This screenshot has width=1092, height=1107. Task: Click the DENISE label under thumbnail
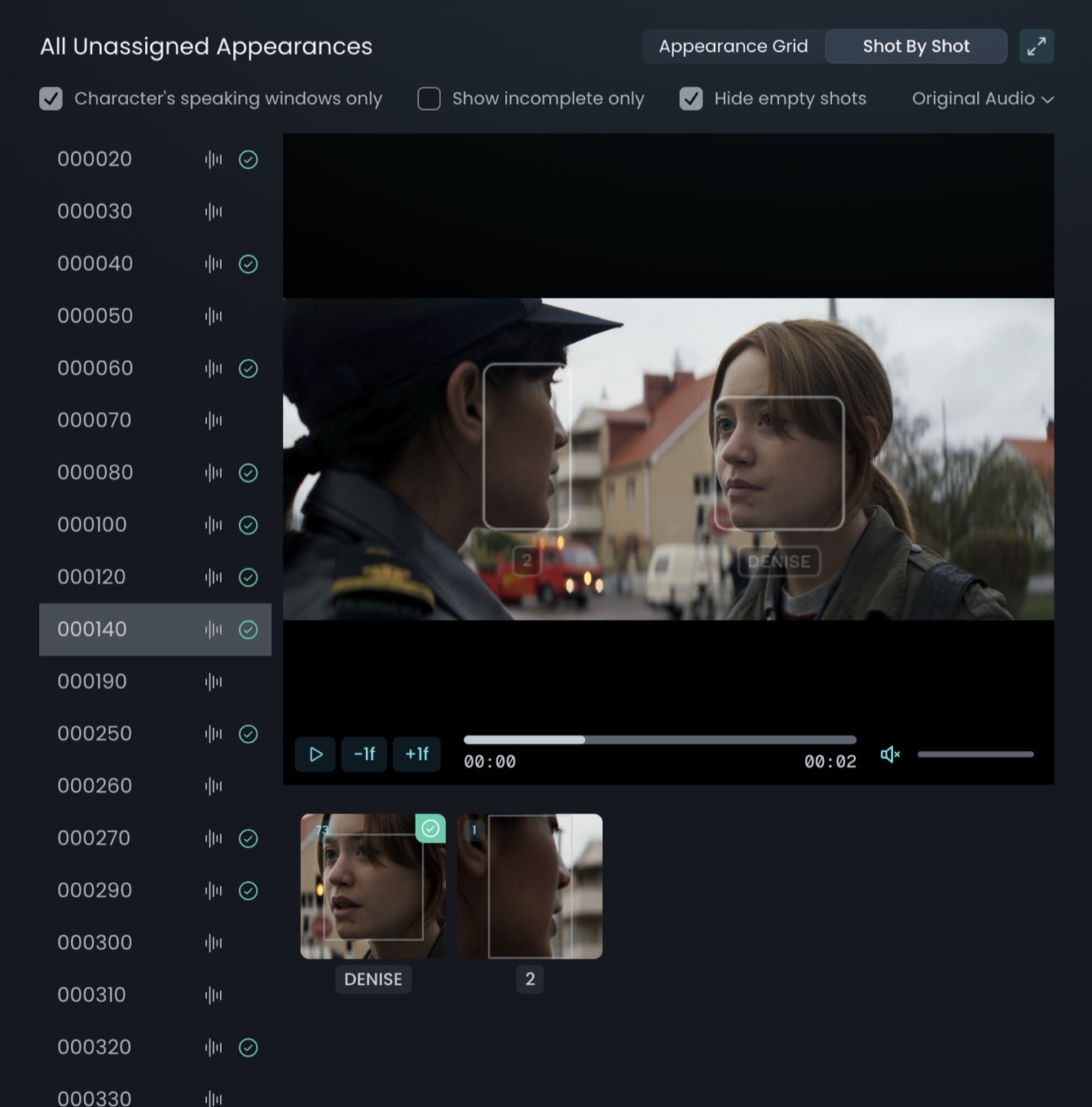pyautogui.click(x=373, y=979)
